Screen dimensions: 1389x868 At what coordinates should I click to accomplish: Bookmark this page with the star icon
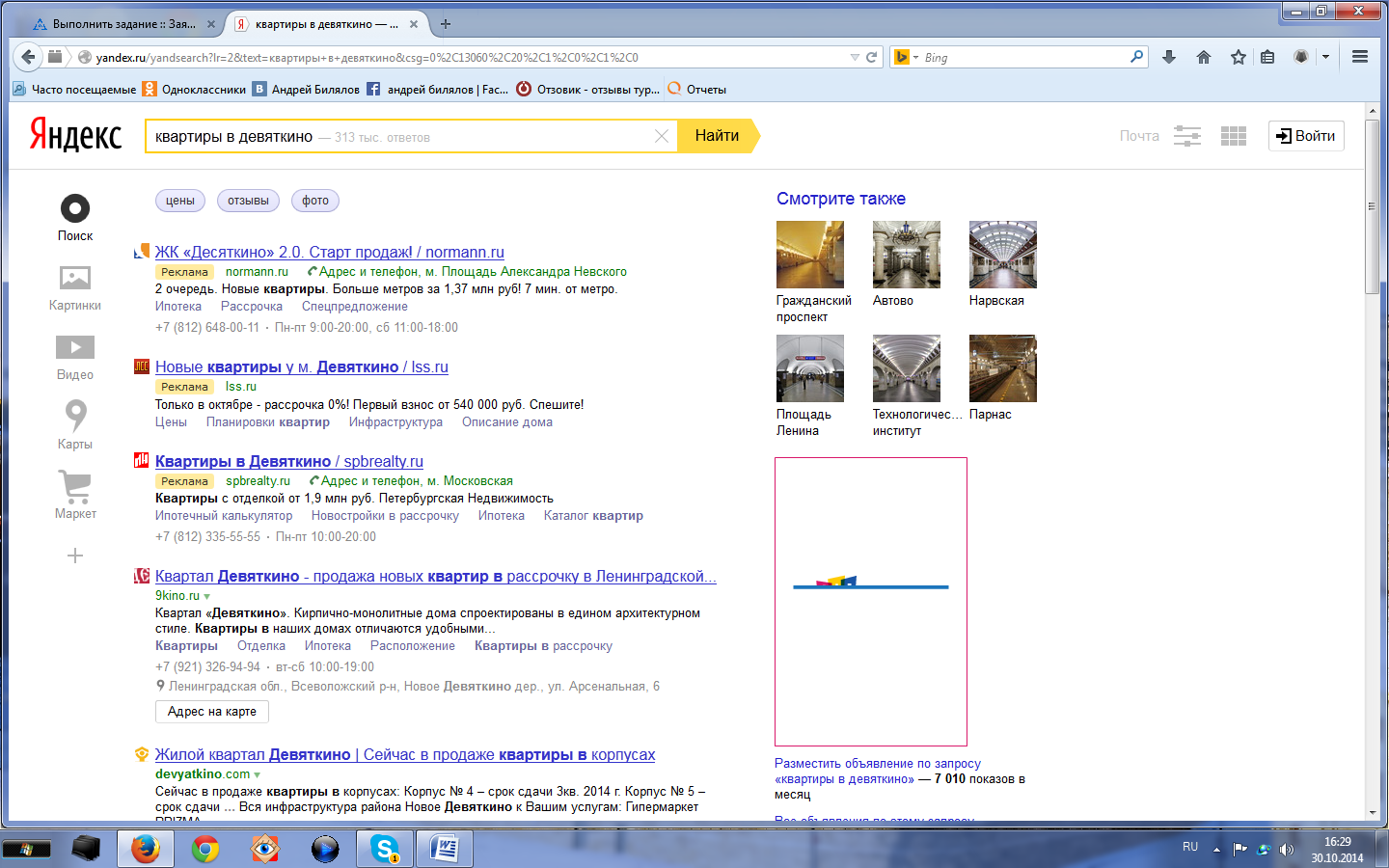pyautogui.click(x=1239, y=57)
